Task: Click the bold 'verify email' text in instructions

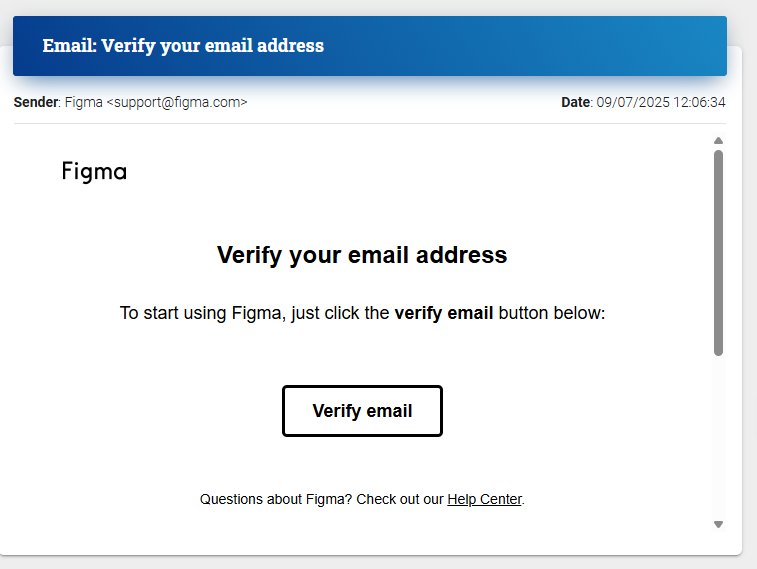Action: (x=444, y=313)
